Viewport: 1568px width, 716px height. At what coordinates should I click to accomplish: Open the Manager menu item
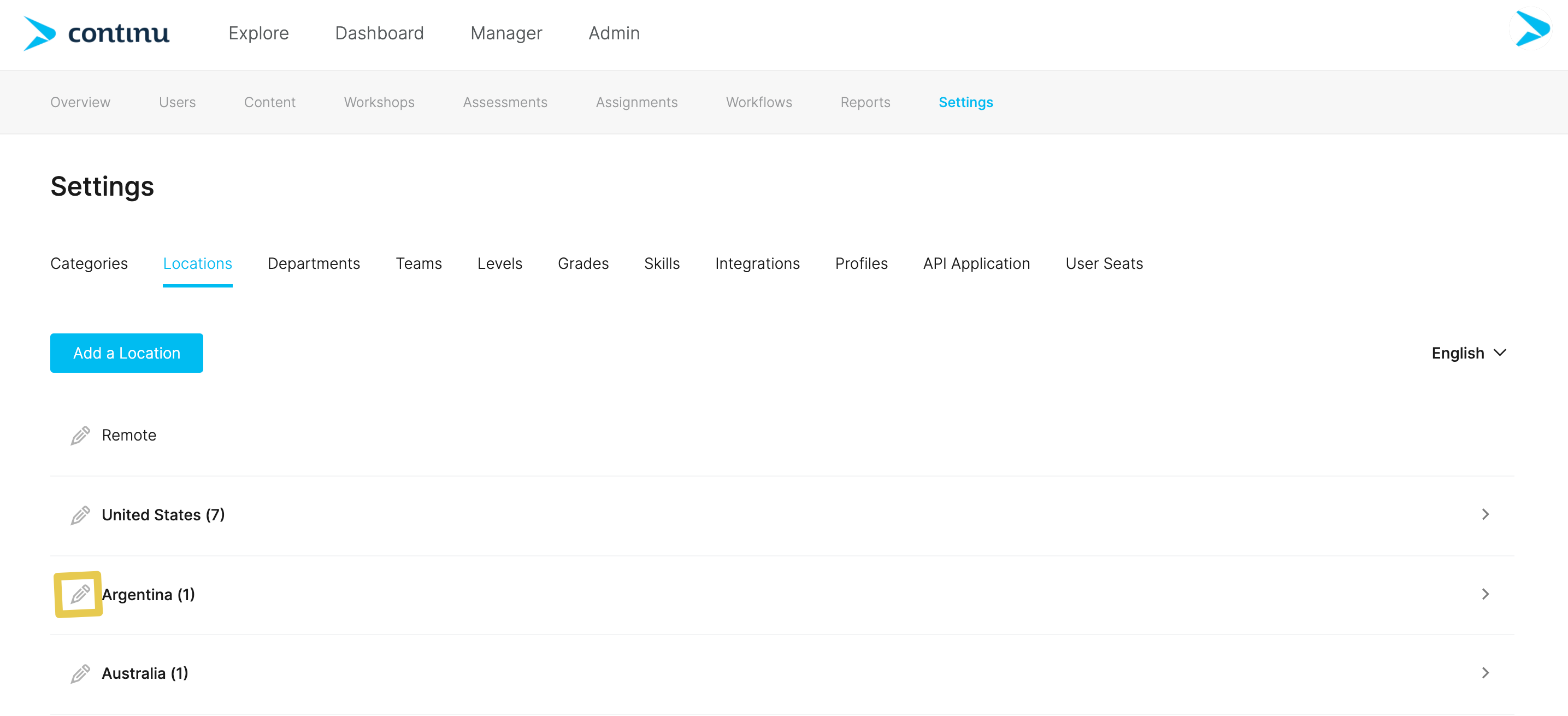[506, 33]
